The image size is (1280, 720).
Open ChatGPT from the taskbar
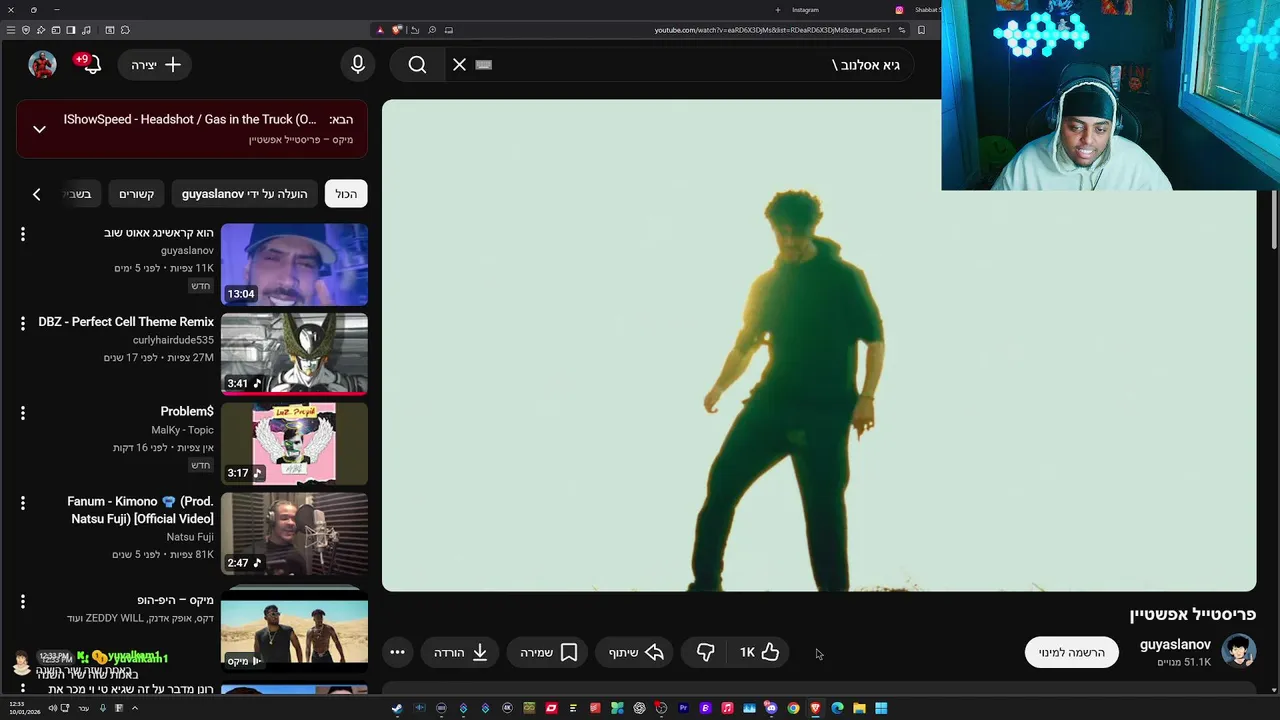pos(639,708)
